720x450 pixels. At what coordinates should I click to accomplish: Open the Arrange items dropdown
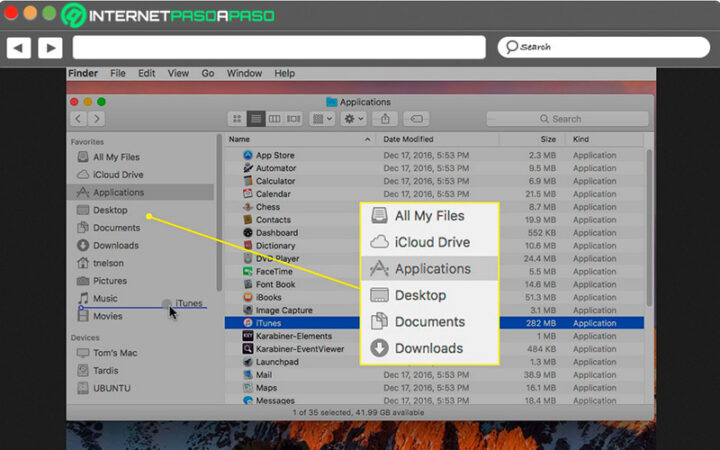(322, 119)
